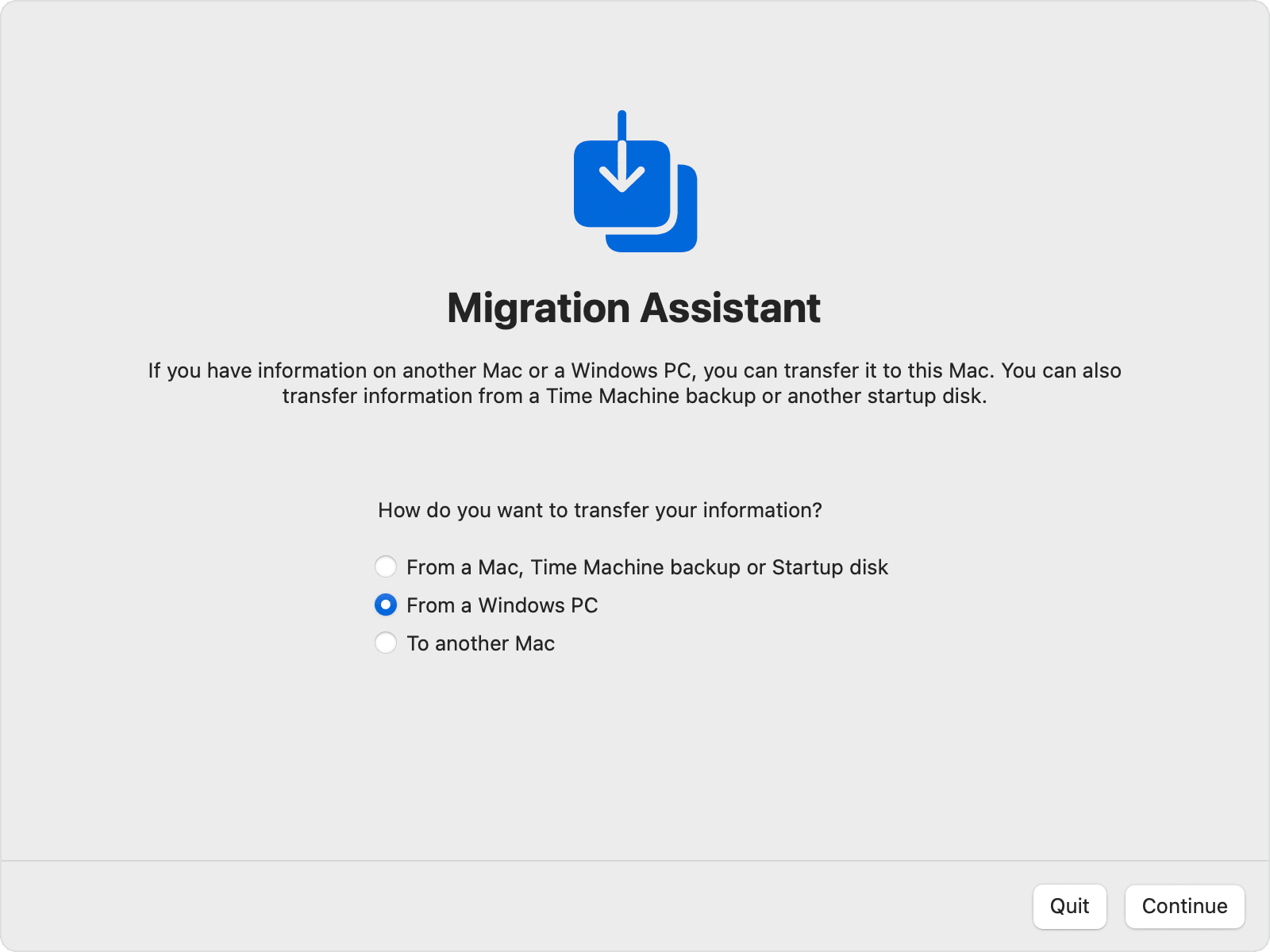The width and height of the screenshot is (1270, 952).
Task: Click the 'To another Mac' label text
Action: tap(480, 643)
